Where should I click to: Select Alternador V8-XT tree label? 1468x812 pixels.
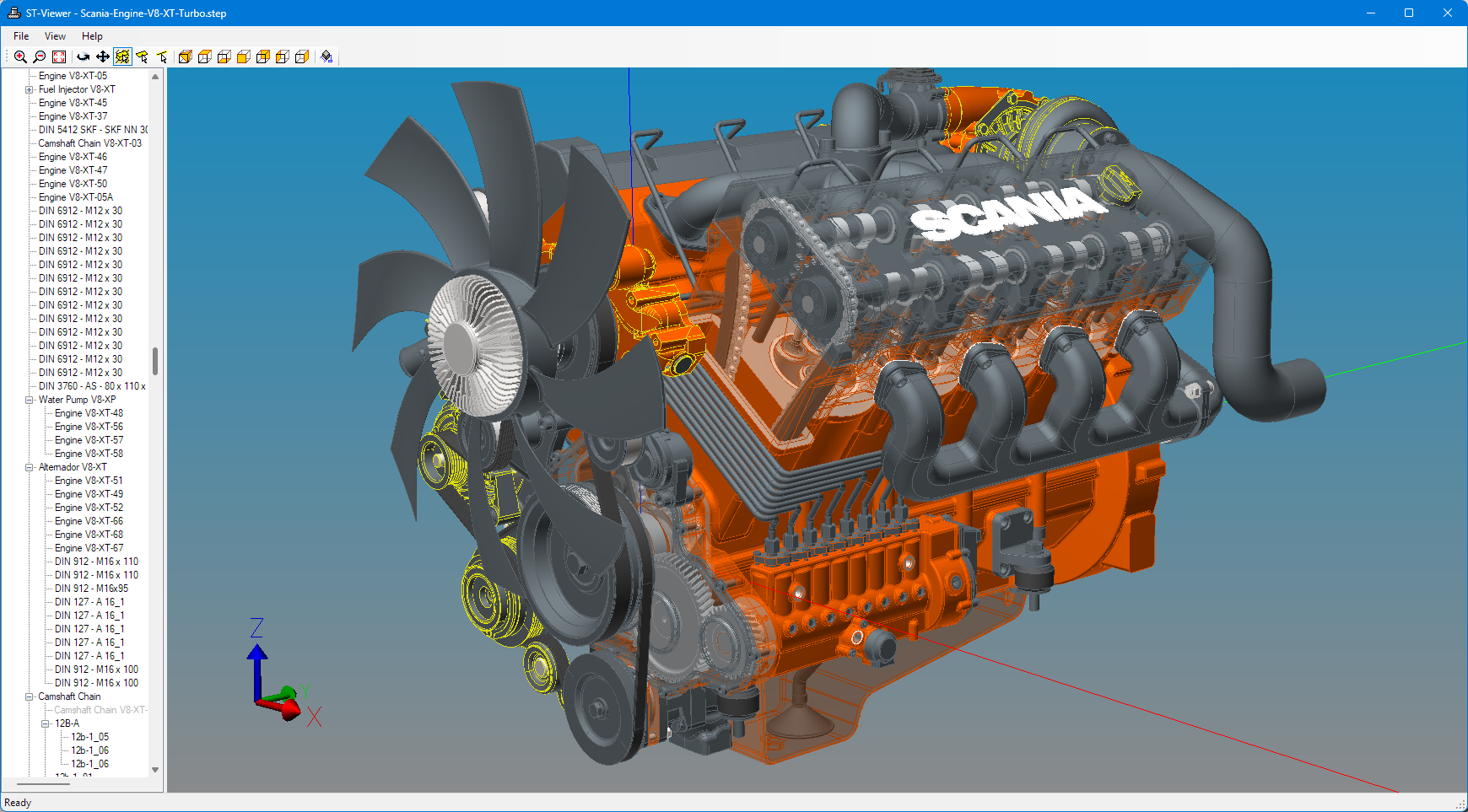tap(73, 467)
